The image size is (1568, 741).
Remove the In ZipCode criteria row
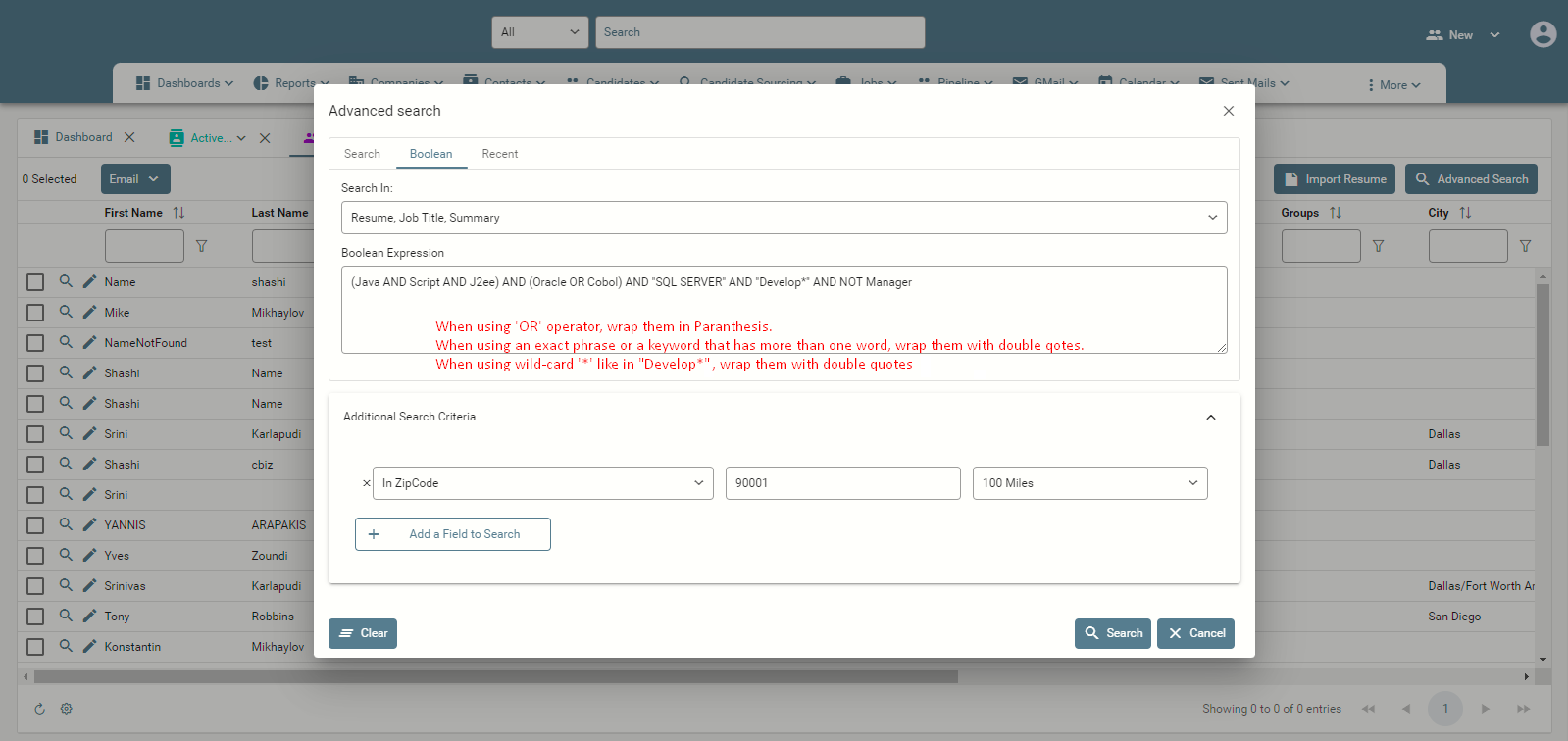(367, 483)
